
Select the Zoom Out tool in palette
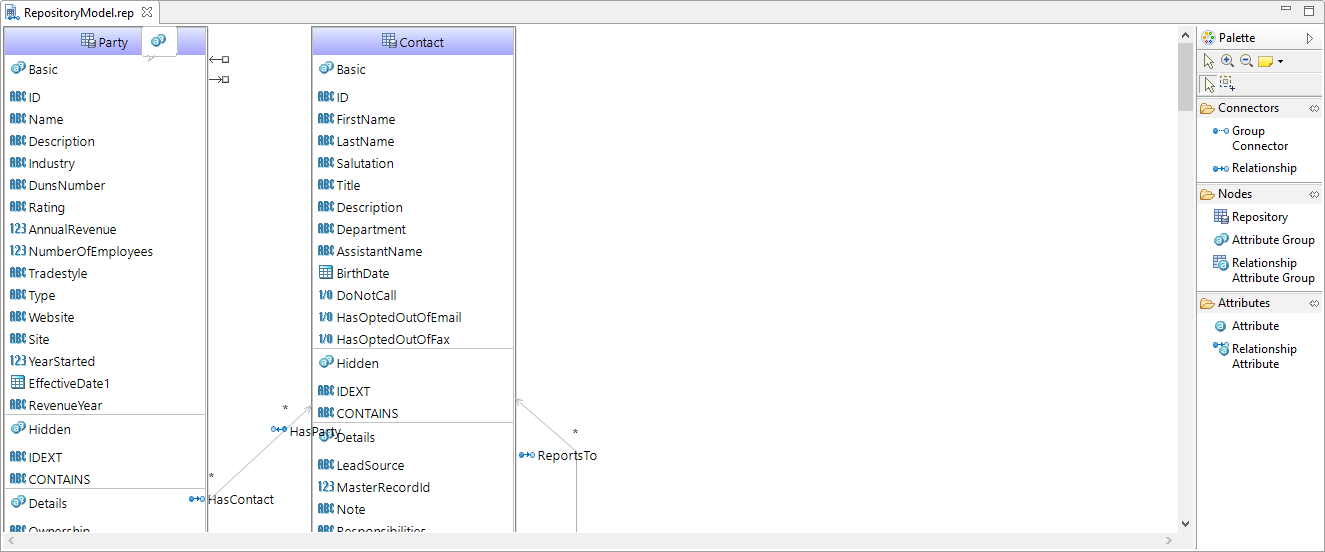click(1246, 61)
